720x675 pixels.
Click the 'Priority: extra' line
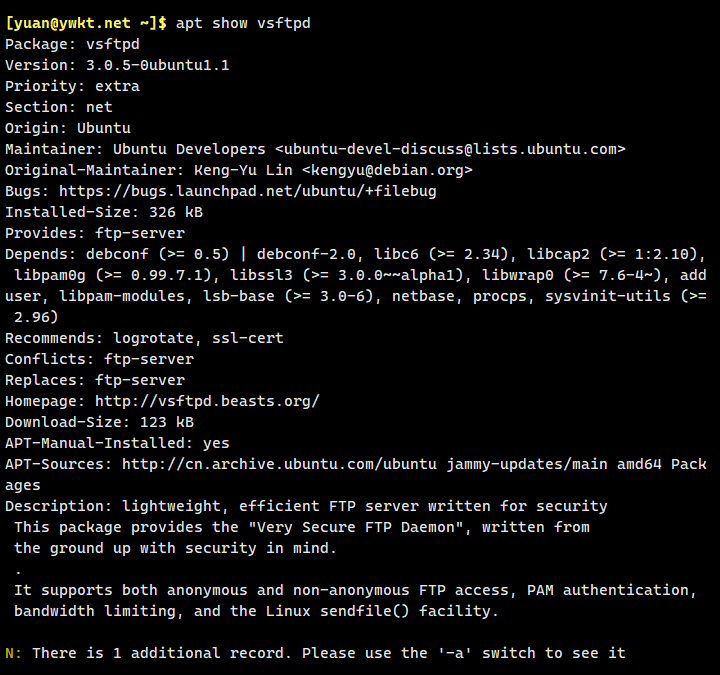coord(72,86)
